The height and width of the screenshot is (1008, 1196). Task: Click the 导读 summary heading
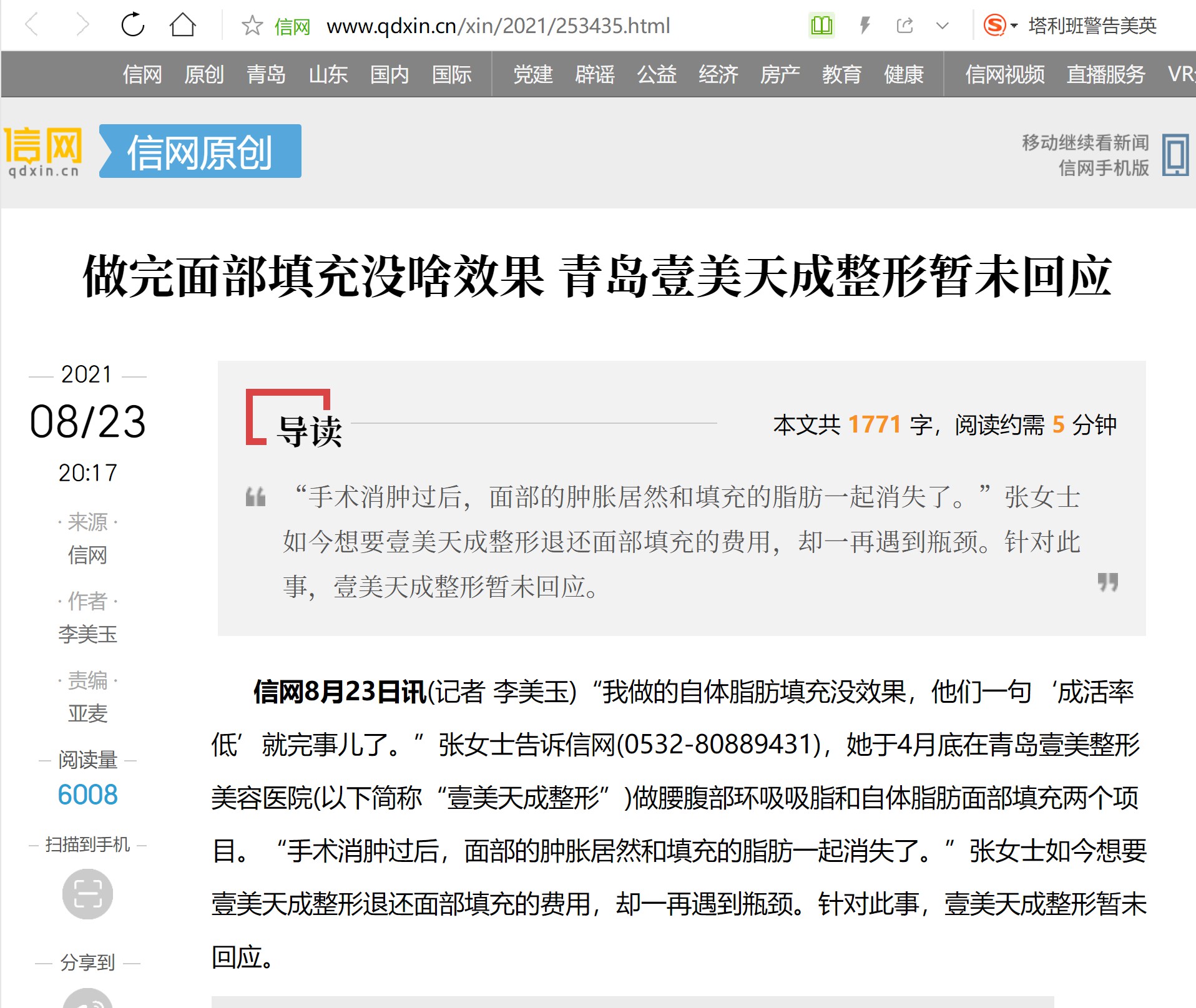[x=310, y=431]
